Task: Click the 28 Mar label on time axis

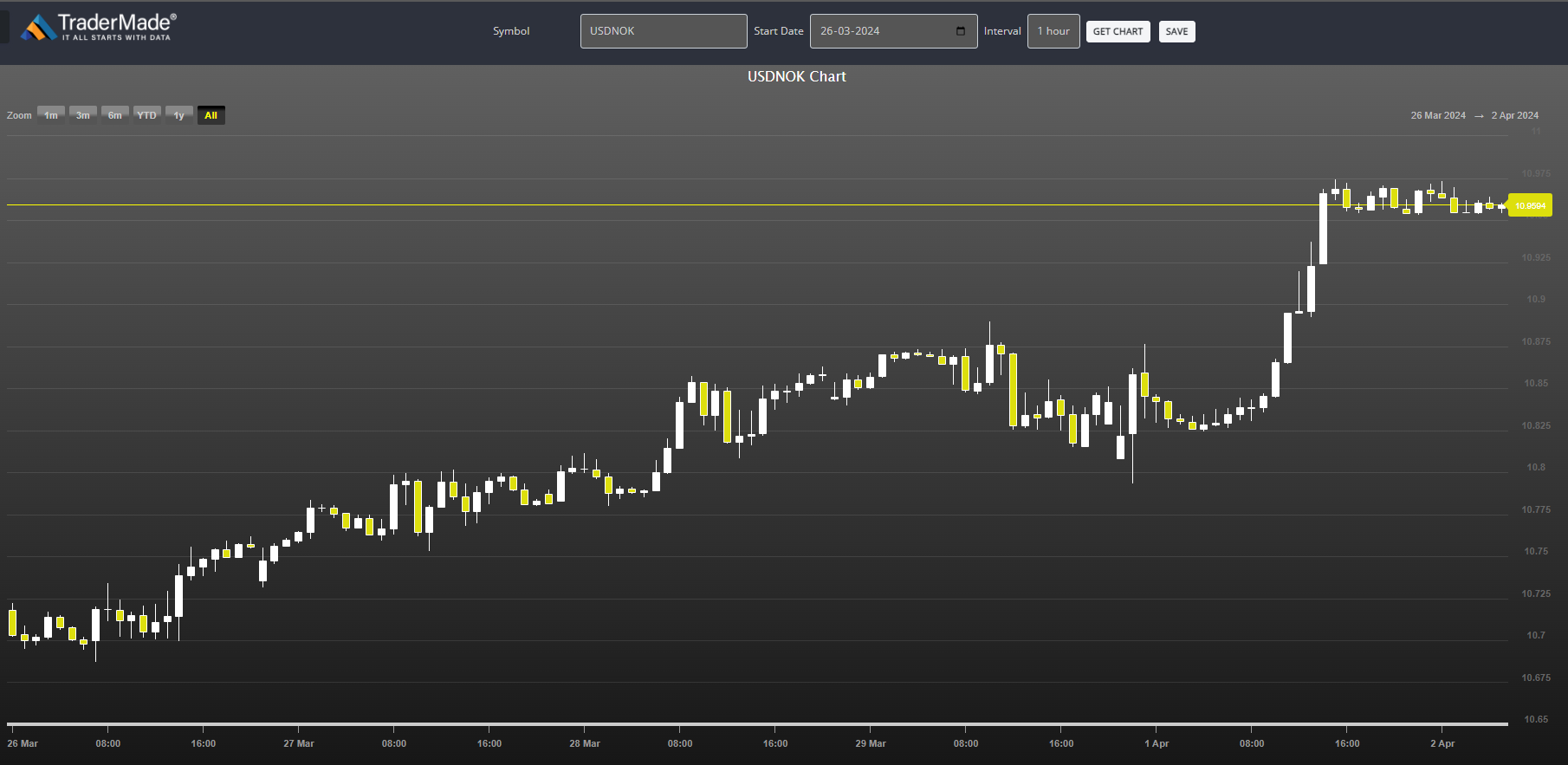Action: (x=585, y=743)
